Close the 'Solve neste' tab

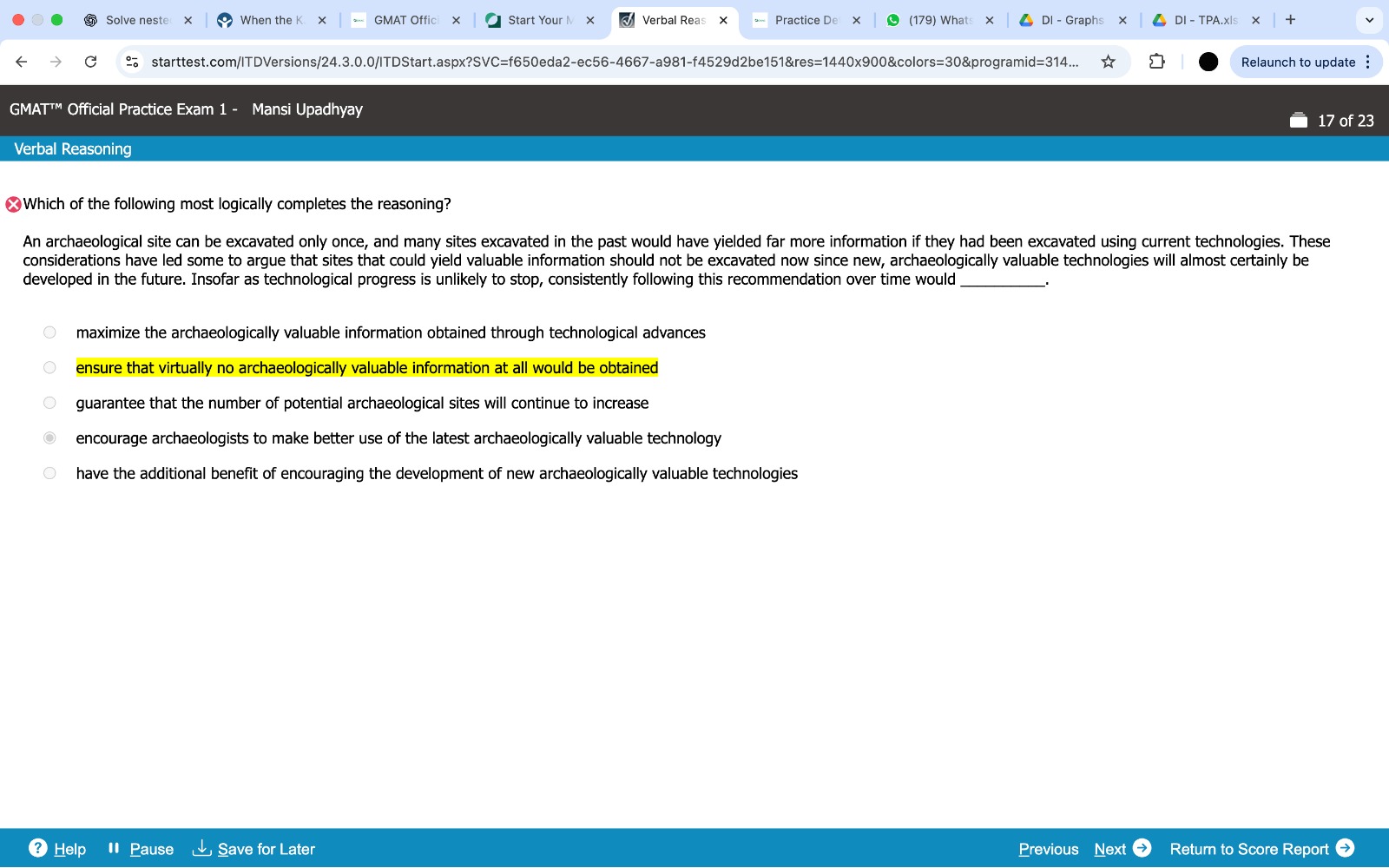tap(188, 20)
